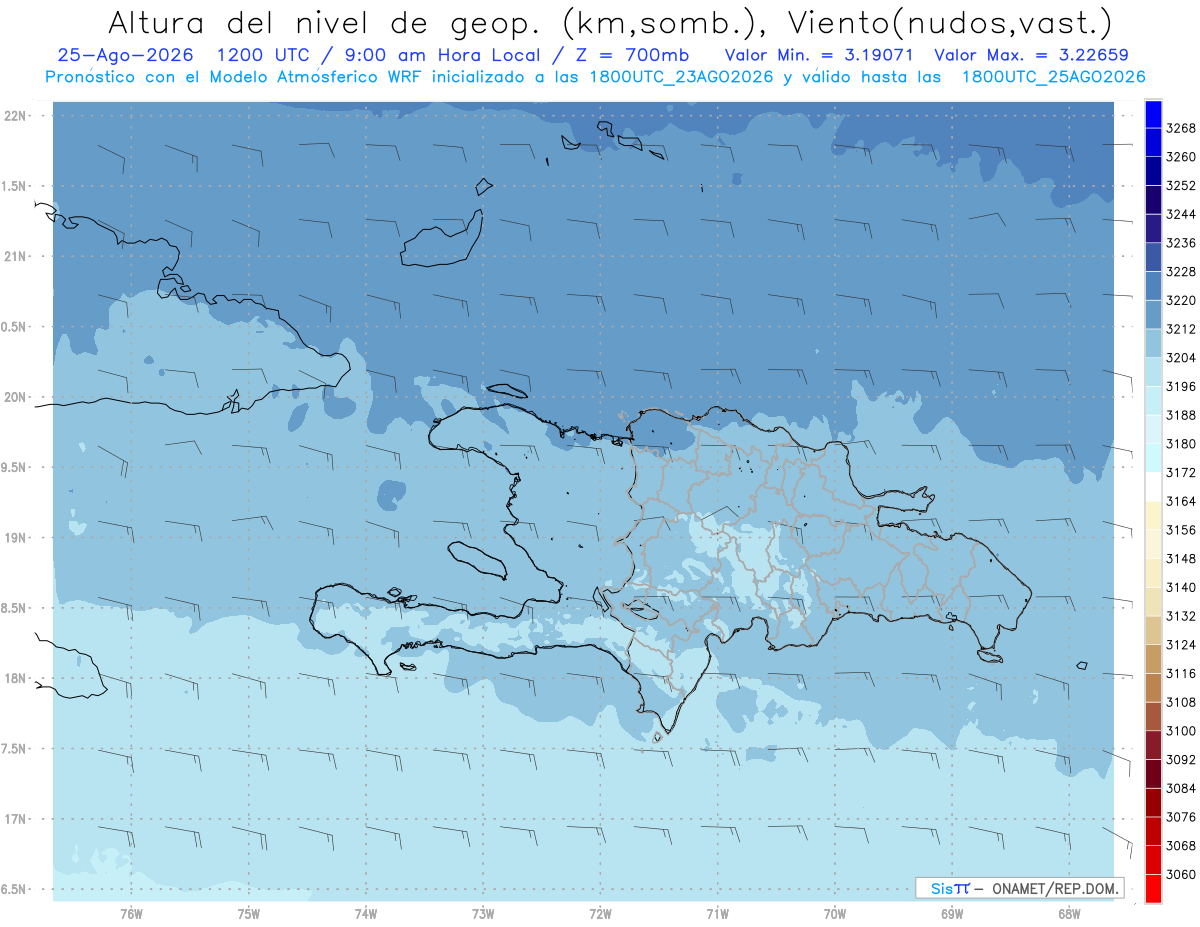Screen dimensions: 1200x927
Task: Click the legend value '3268'
Action: (1181, 129)
